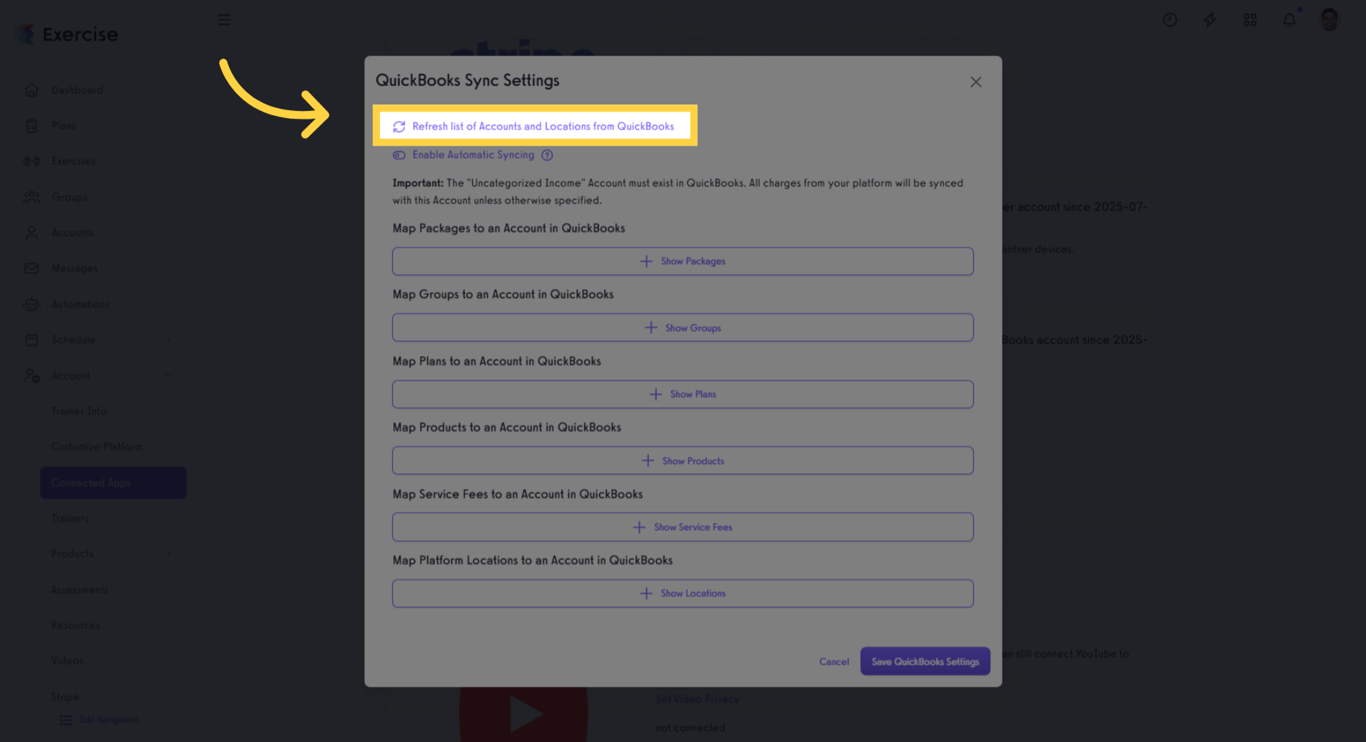Expand the Show Service Fees section
This screenshot has height=742, width=1366.
point(683,527)
